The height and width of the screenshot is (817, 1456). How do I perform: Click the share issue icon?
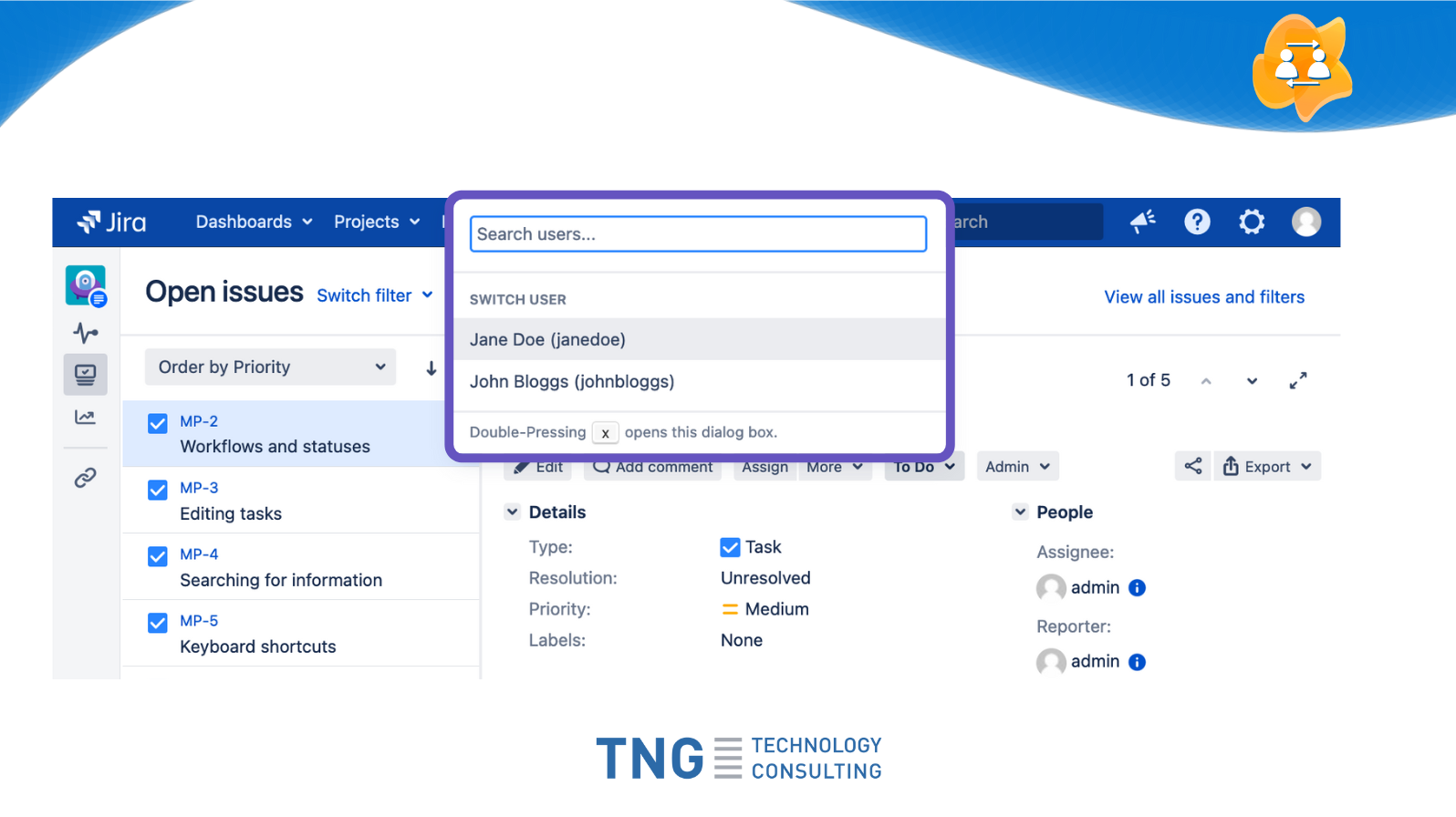[x=1192, y=466]
